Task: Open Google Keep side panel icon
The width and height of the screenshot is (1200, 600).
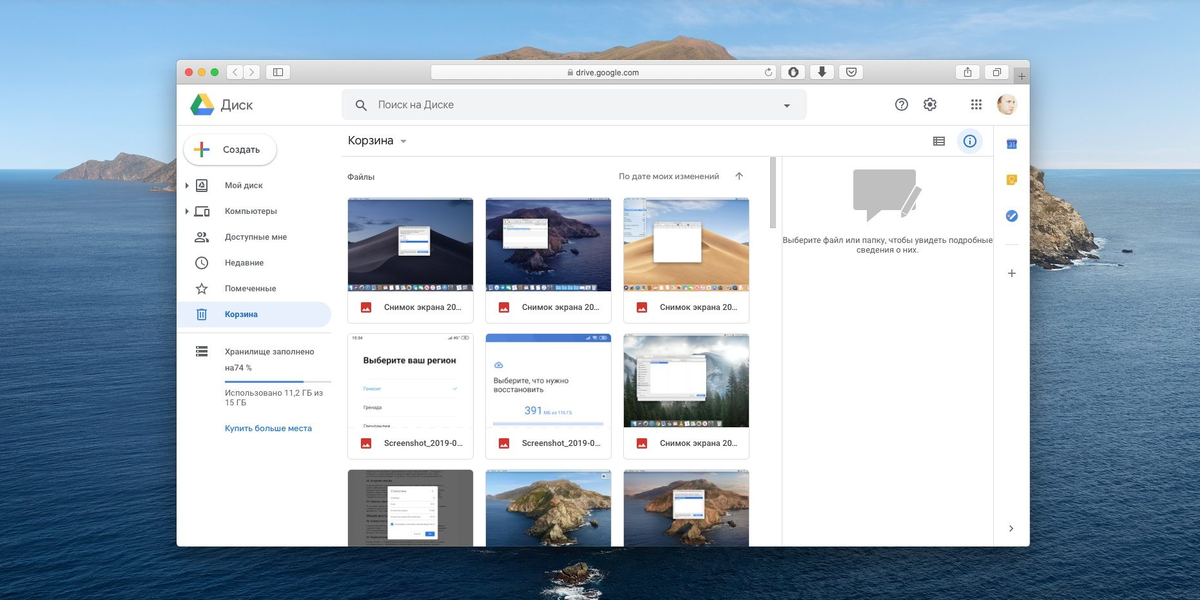Action: [1011, 180]
